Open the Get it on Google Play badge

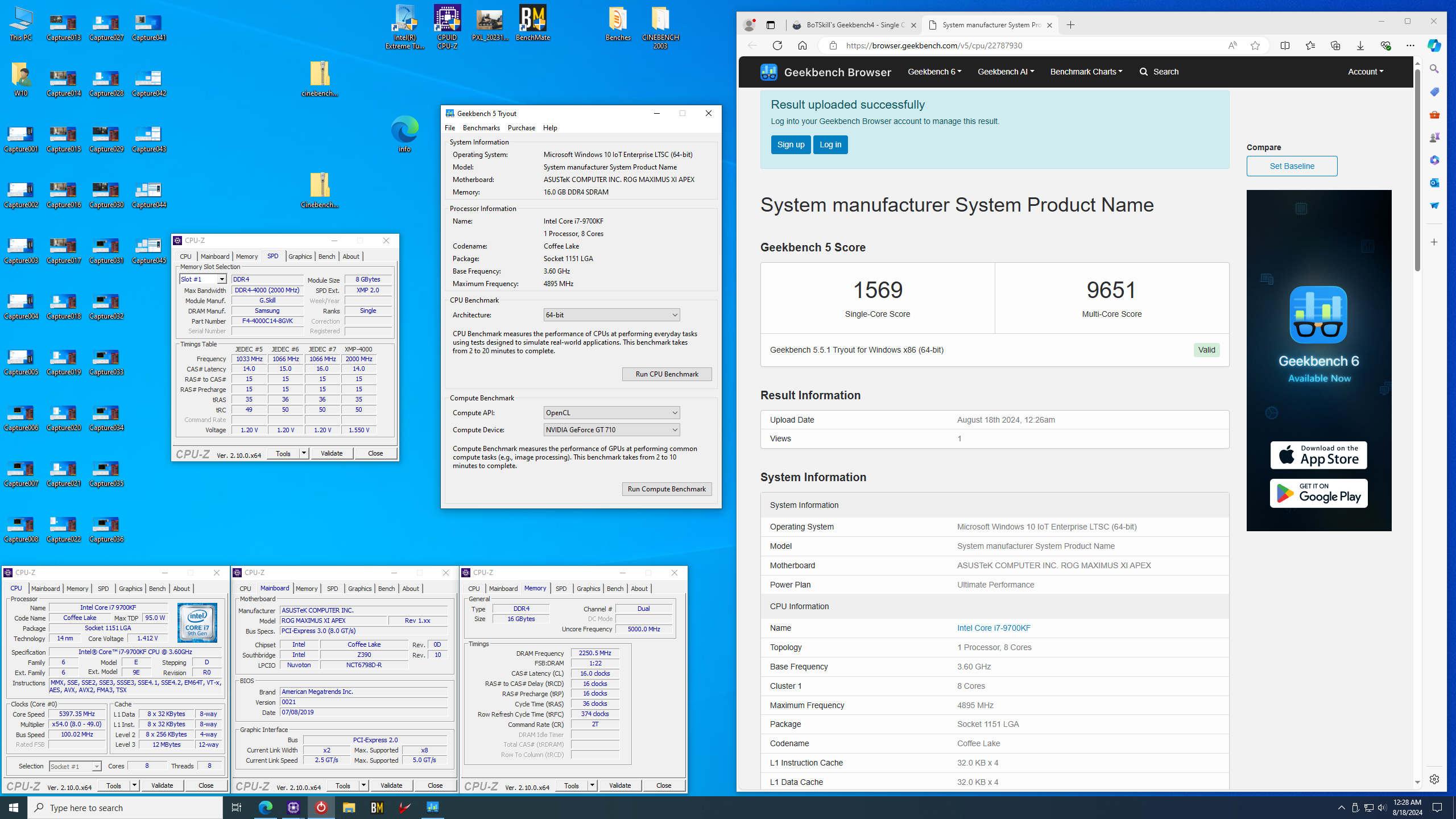coord(1318,493)
